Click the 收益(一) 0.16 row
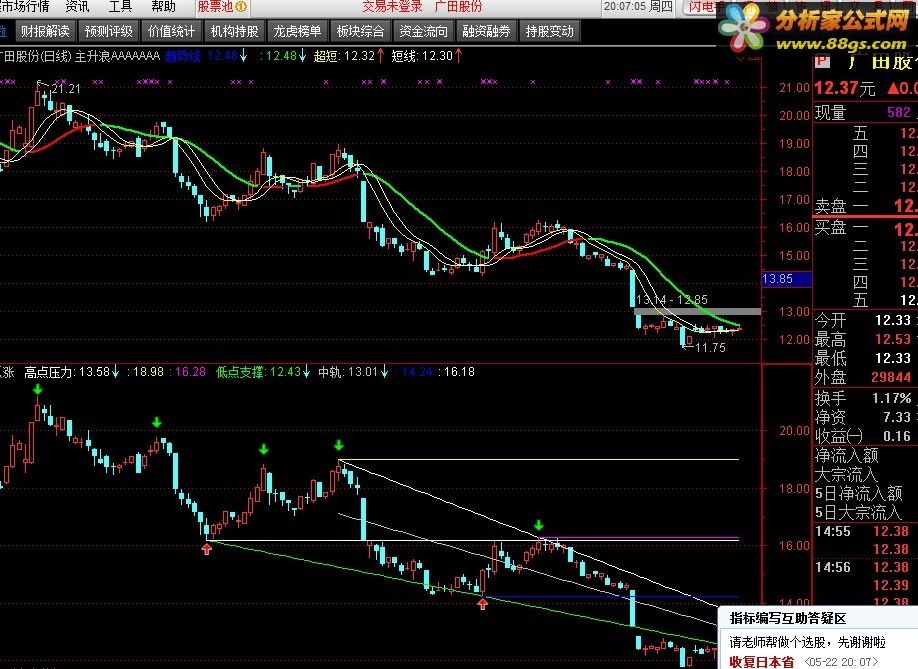 tap(866, 436)
